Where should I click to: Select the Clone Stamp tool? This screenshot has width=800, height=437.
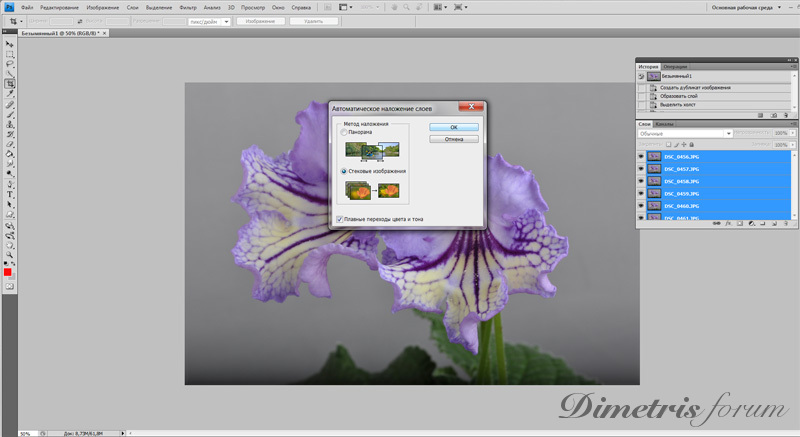[9, 124]
